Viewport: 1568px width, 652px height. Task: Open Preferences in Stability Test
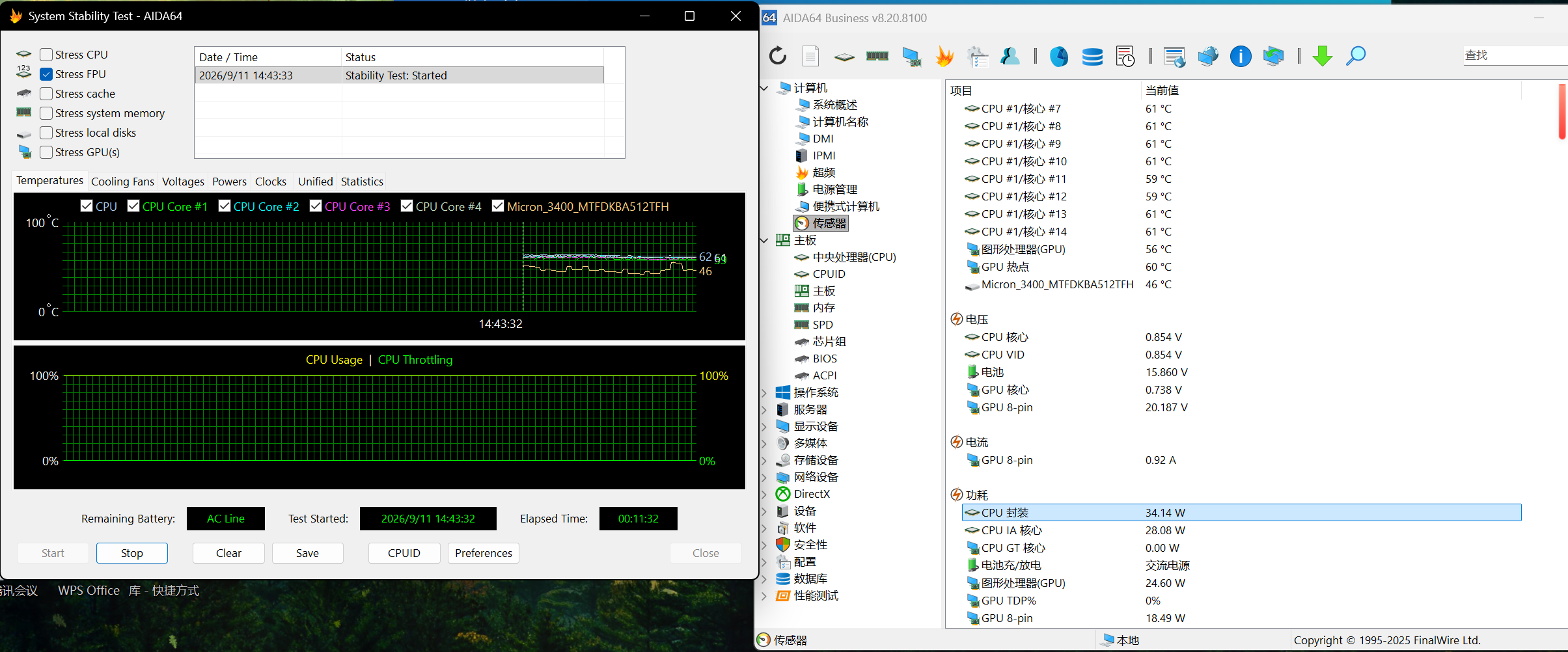[x=484, y=553]
